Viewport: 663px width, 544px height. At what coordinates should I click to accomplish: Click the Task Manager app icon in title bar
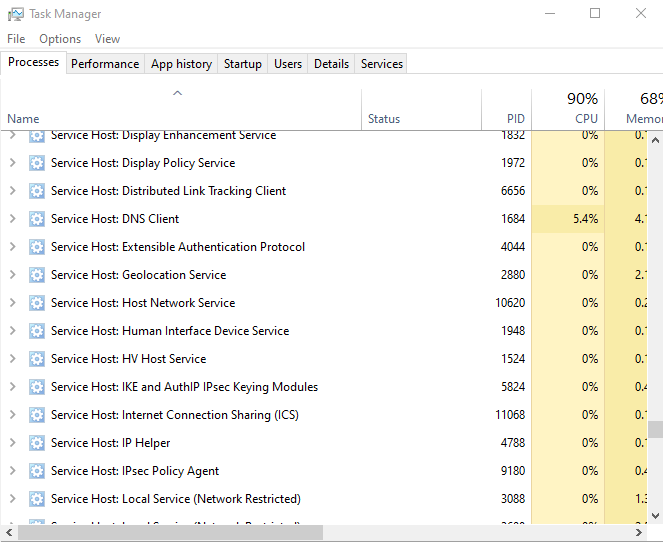15,14
